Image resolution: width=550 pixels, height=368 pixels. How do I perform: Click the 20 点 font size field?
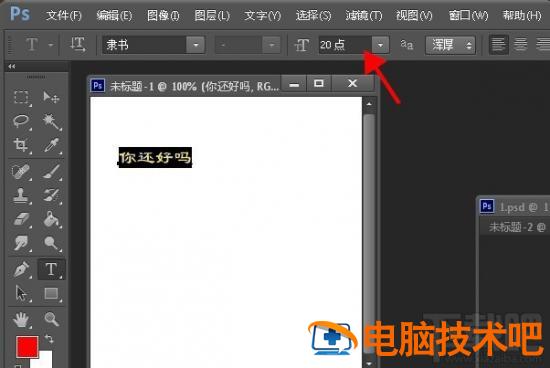click(345, 45)
